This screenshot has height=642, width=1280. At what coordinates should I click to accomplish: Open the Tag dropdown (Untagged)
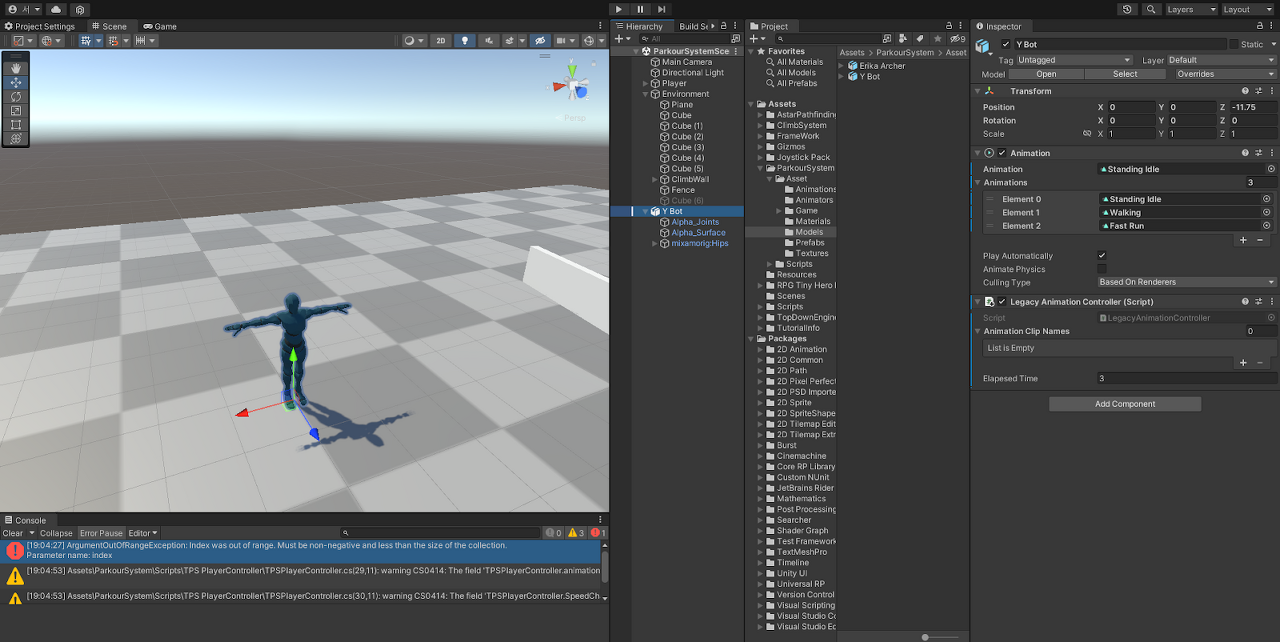(1075, 60)
